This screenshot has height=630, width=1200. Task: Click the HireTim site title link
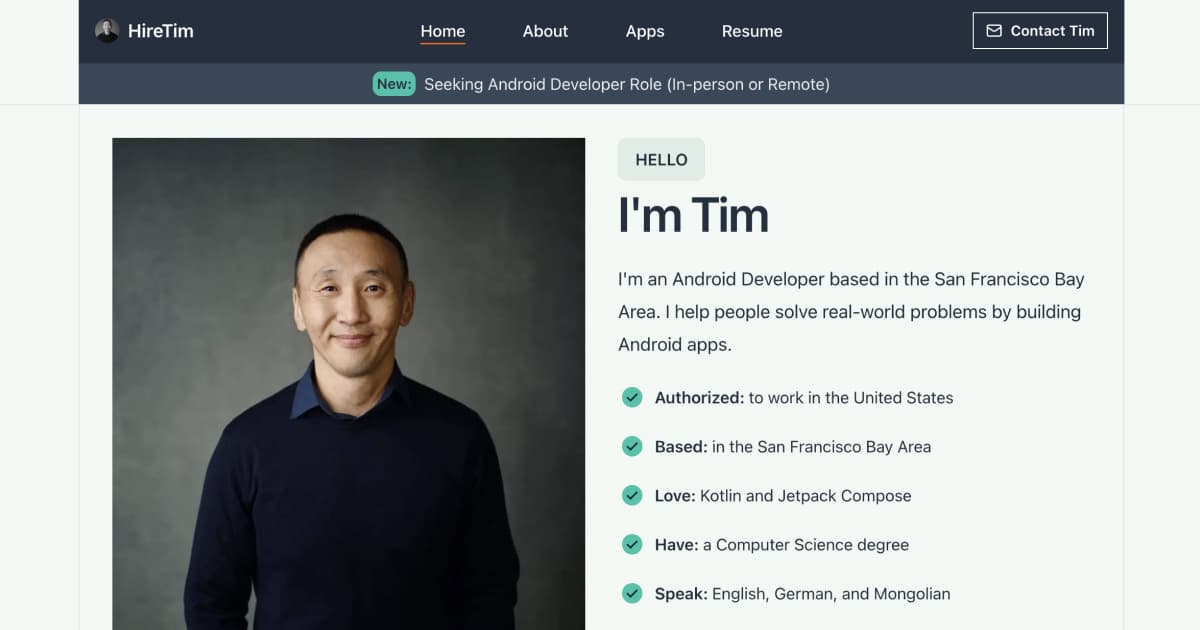click(160, 30)
